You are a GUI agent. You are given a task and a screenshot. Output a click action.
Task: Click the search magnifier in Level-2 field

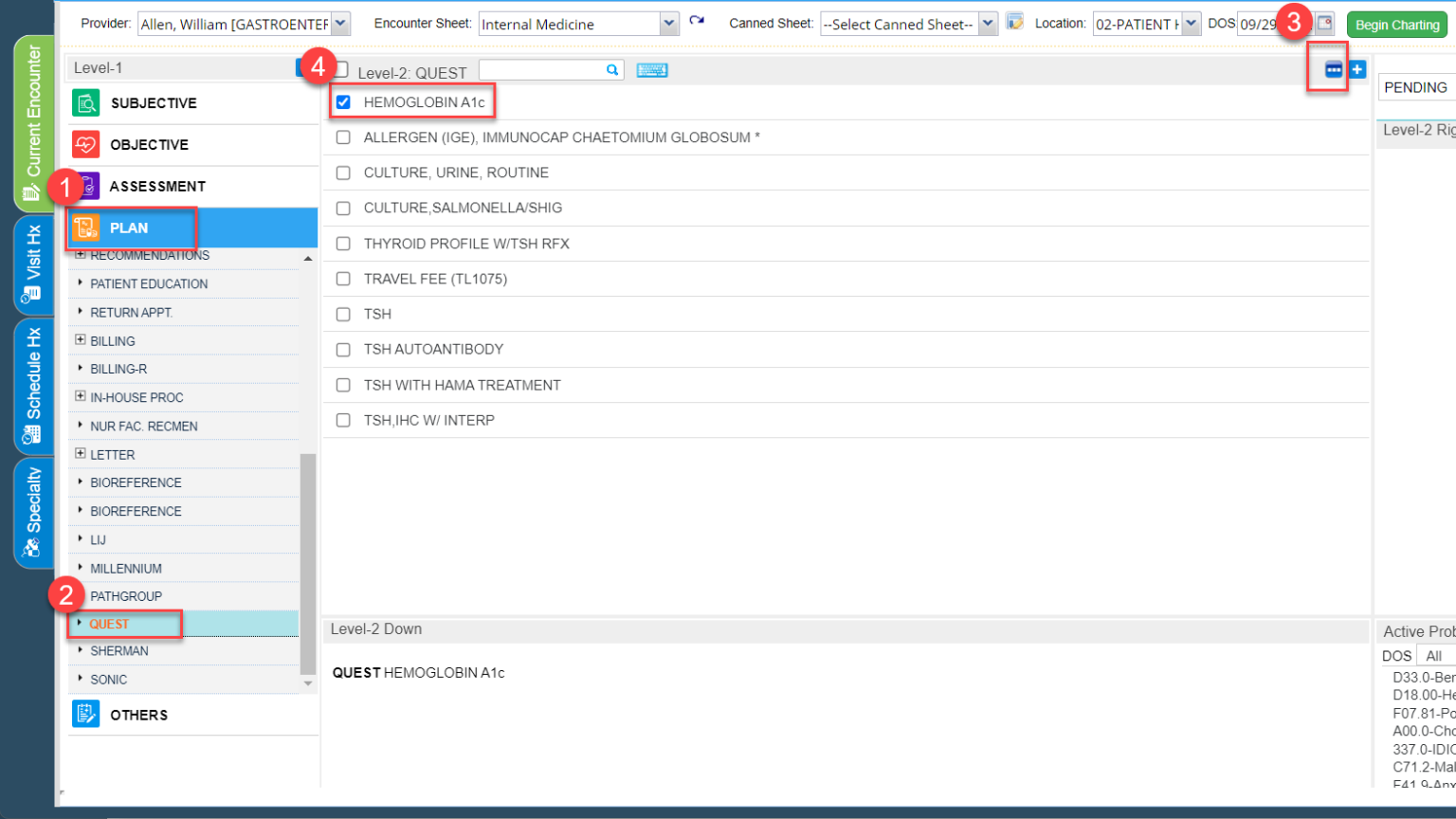coord(612,70)
